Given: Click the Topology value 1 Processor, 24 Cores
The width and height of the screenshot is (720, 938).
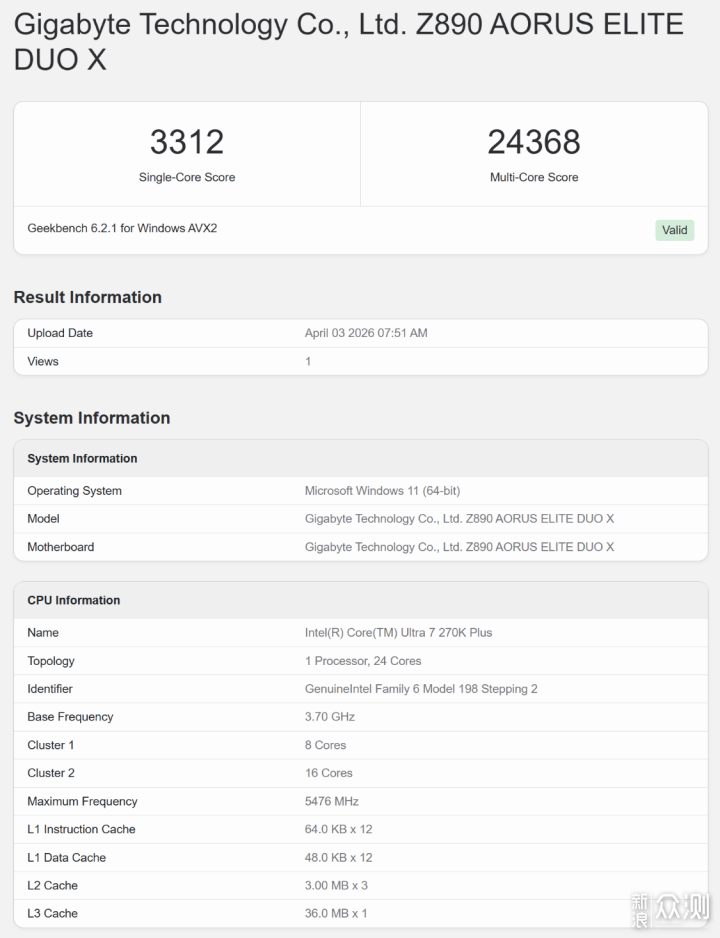Looking at the screenshot, I should click(363, 661).
